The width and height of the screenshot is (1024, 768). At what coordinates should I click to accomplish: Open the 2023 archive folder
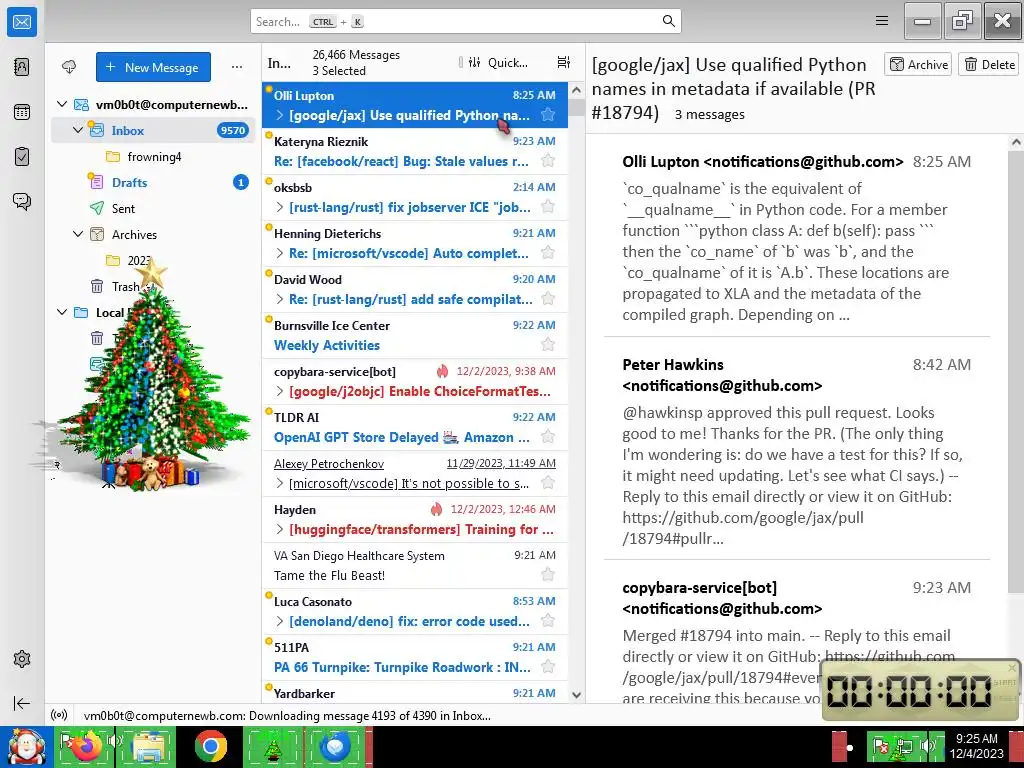(x=138, y=261)
